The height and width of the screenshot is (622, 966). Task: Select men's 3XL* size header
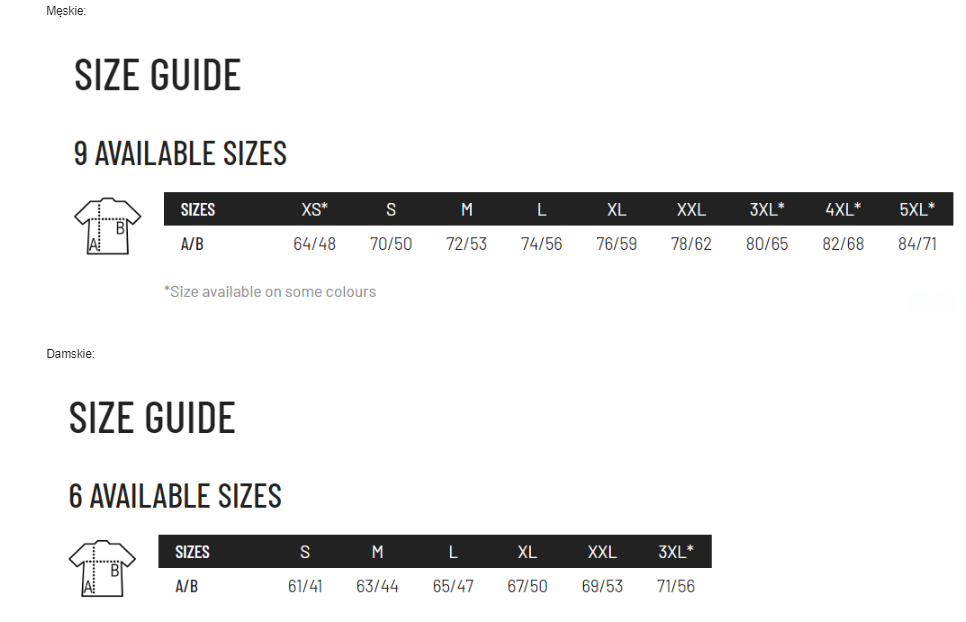[x=767, y=209]
